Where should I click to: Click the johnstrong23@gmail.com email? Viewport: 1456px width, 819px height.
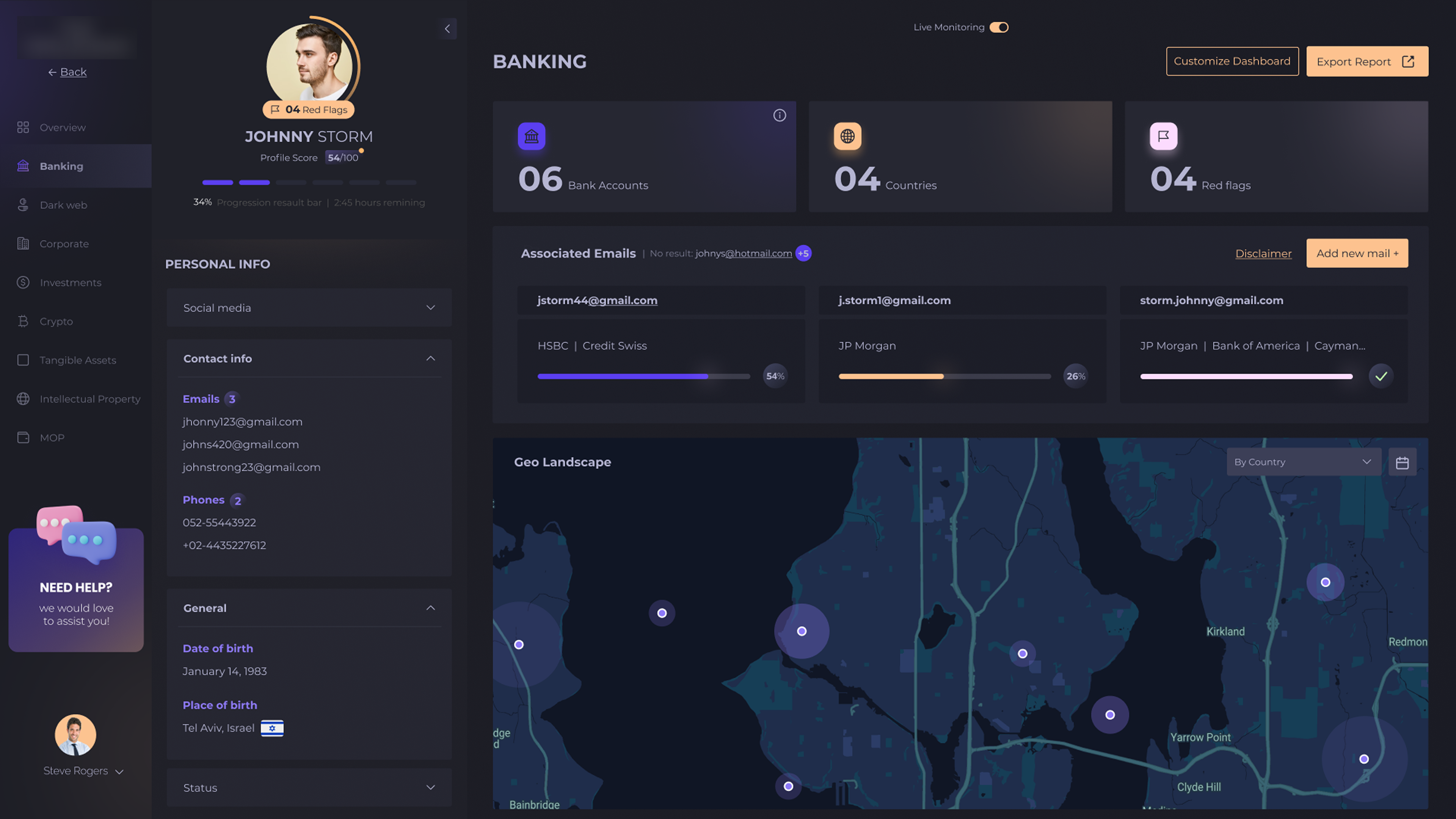point(251,467)
